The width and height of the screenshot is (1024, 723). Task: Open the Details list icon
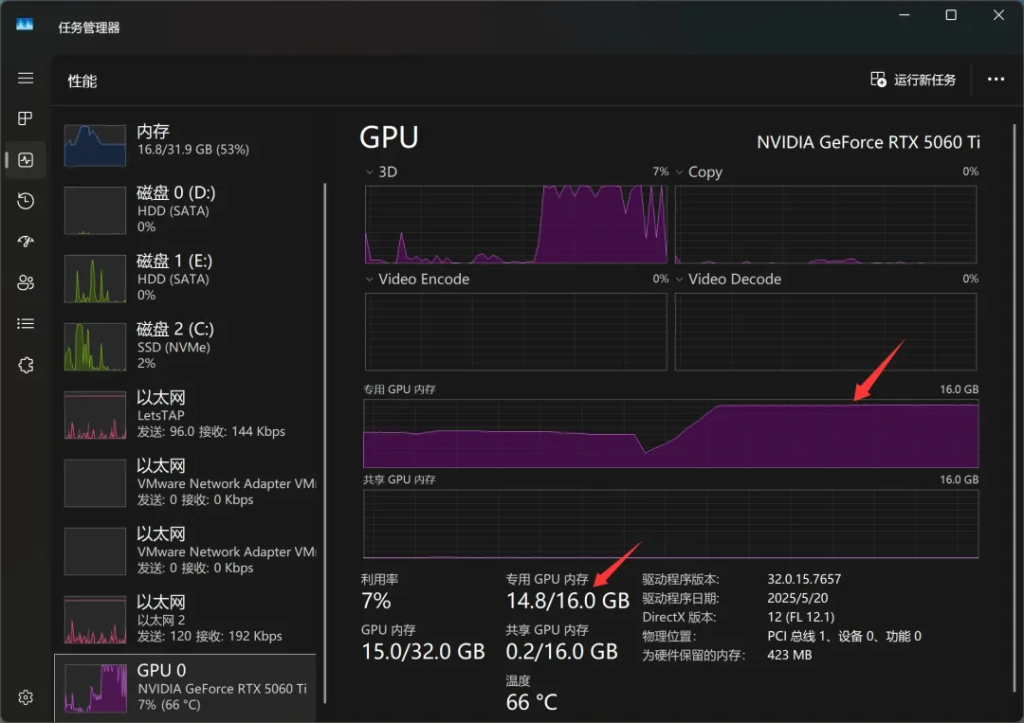coord(25,323)
